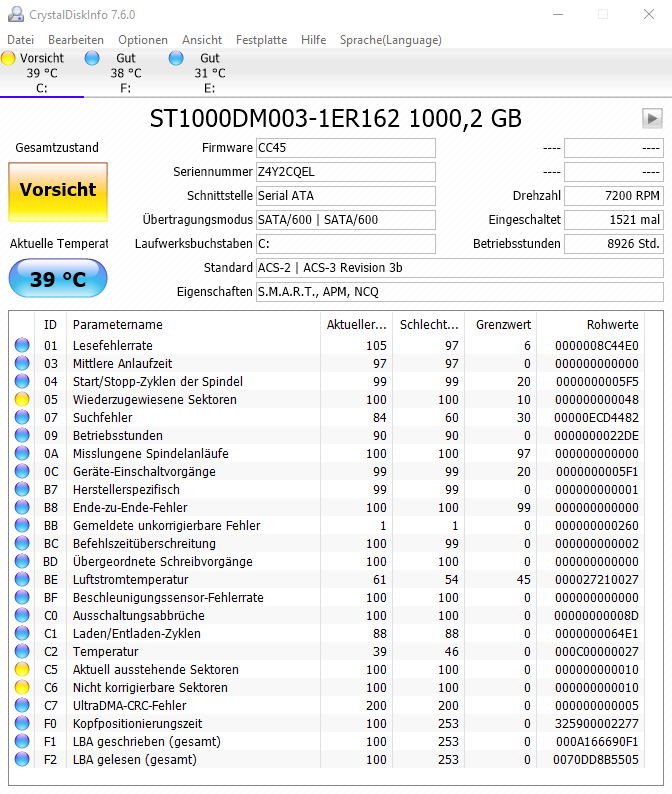Screen dimensions: 672x794
Task: Click the Drehzahl field 7200 RPM
Action: [614, 196]
